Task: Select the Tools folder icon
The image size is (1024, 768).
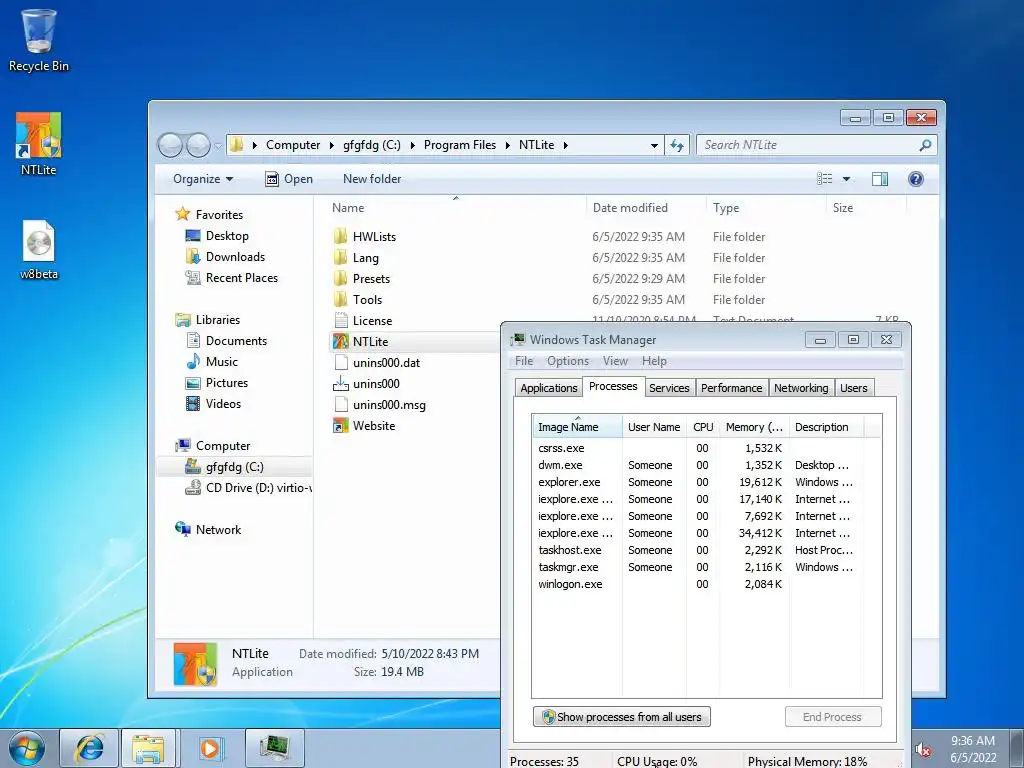Action: (340, 300)
